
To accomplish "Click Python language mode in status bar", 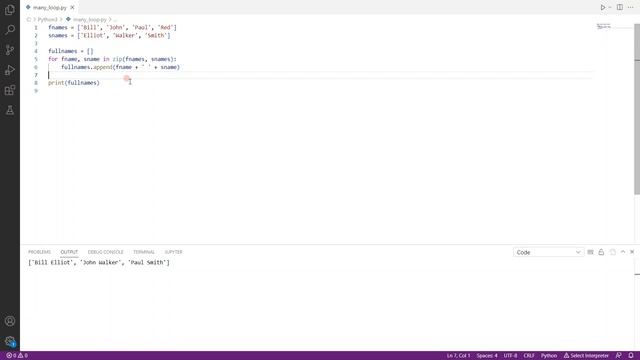I will pos(549,356).
